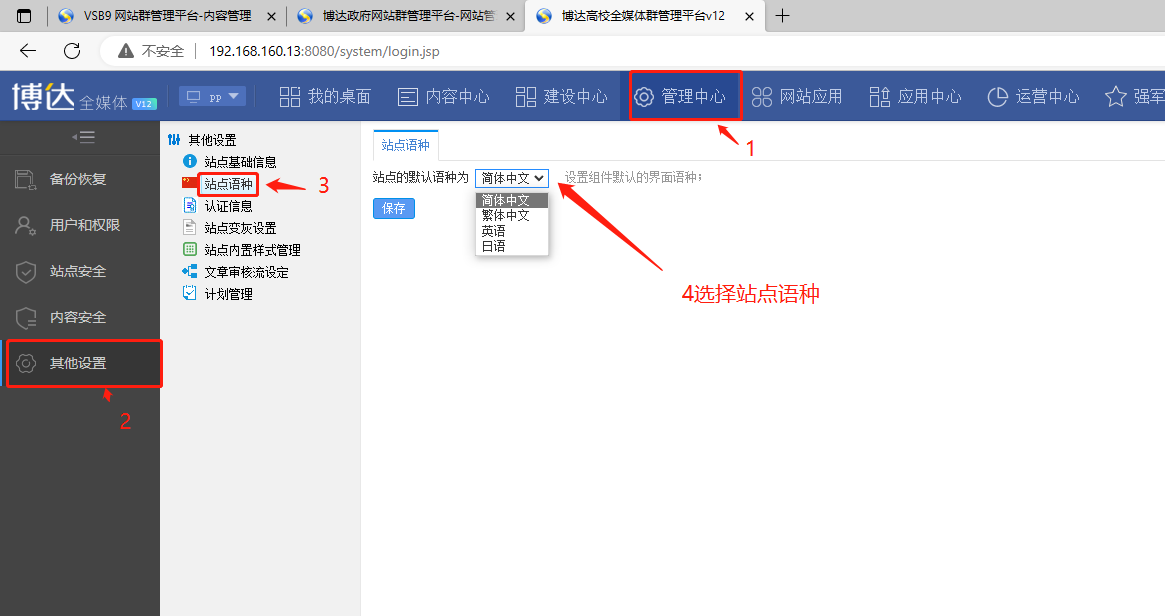The width and height of the screenshot is (1165, 616).
Task: Choose 简体中文 from the language list
Action: [x=512, y=200]
